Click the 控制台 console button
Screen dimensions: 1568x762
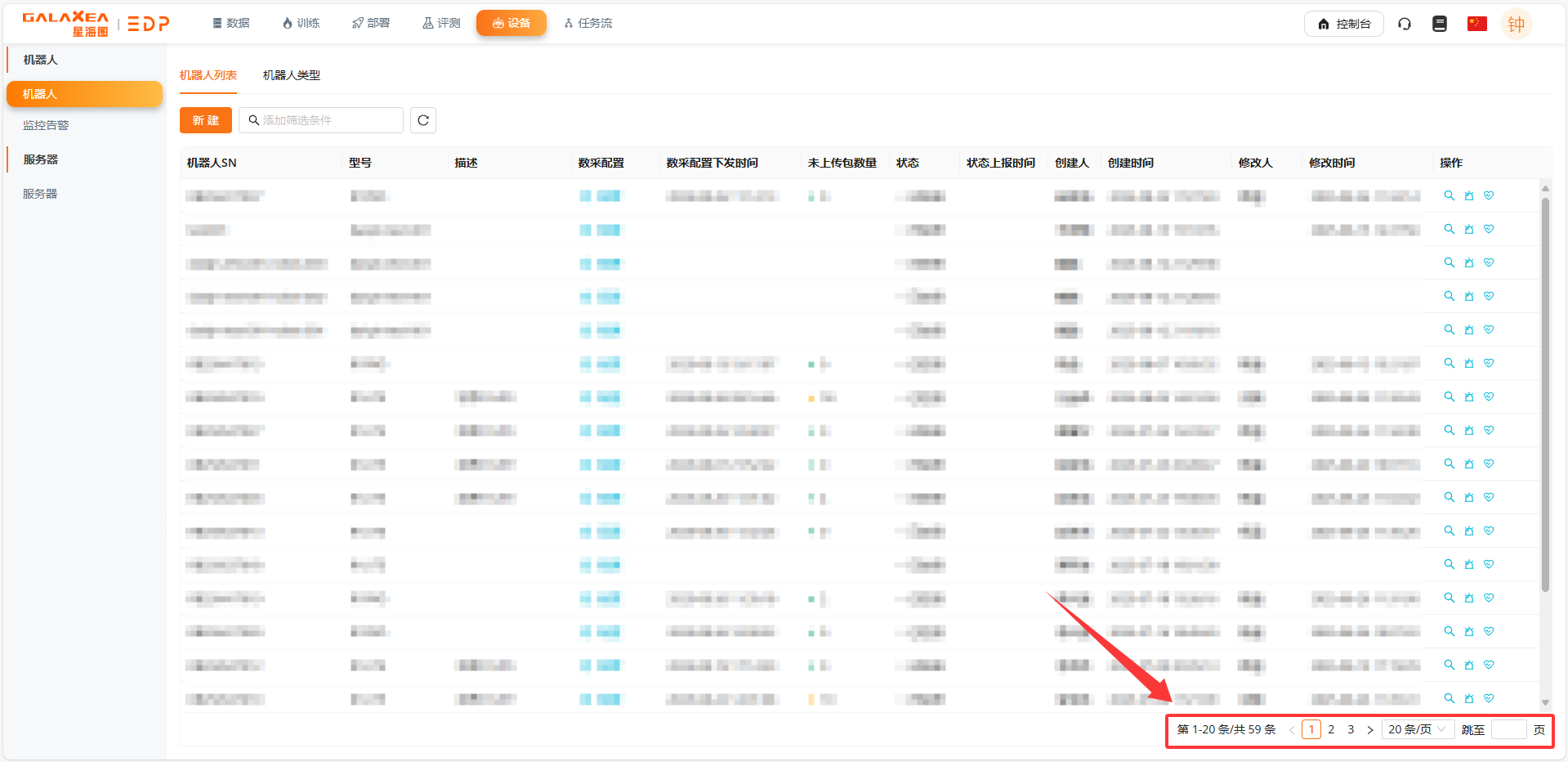[1343, 24]
